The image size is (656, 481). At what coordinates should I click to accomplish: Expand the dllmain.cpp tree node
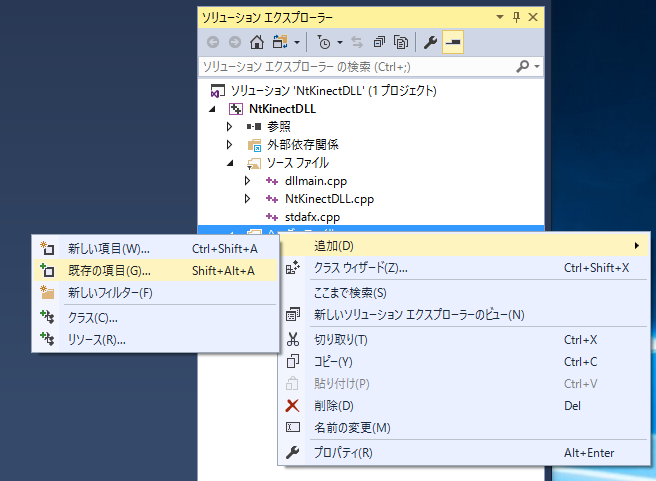point(248,180)
